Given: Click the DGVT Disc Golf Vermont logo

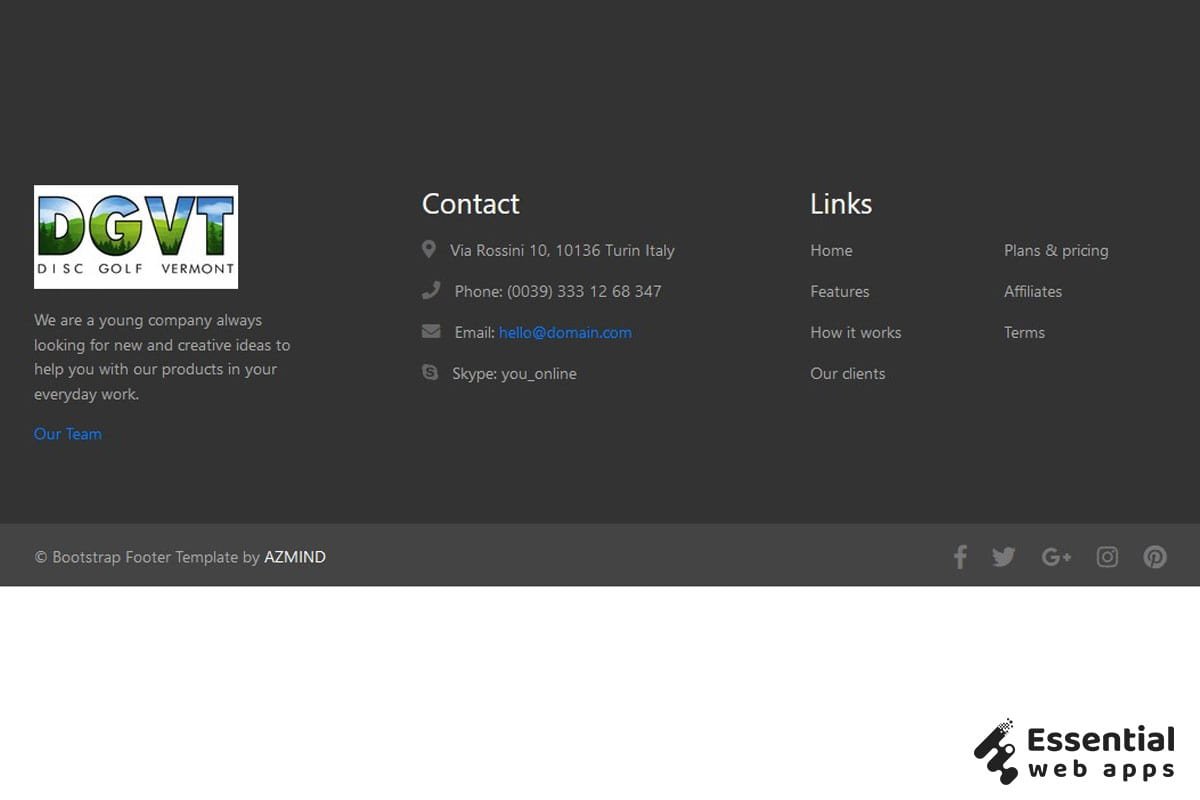Looking at the screenshot, I should [136, 237].
